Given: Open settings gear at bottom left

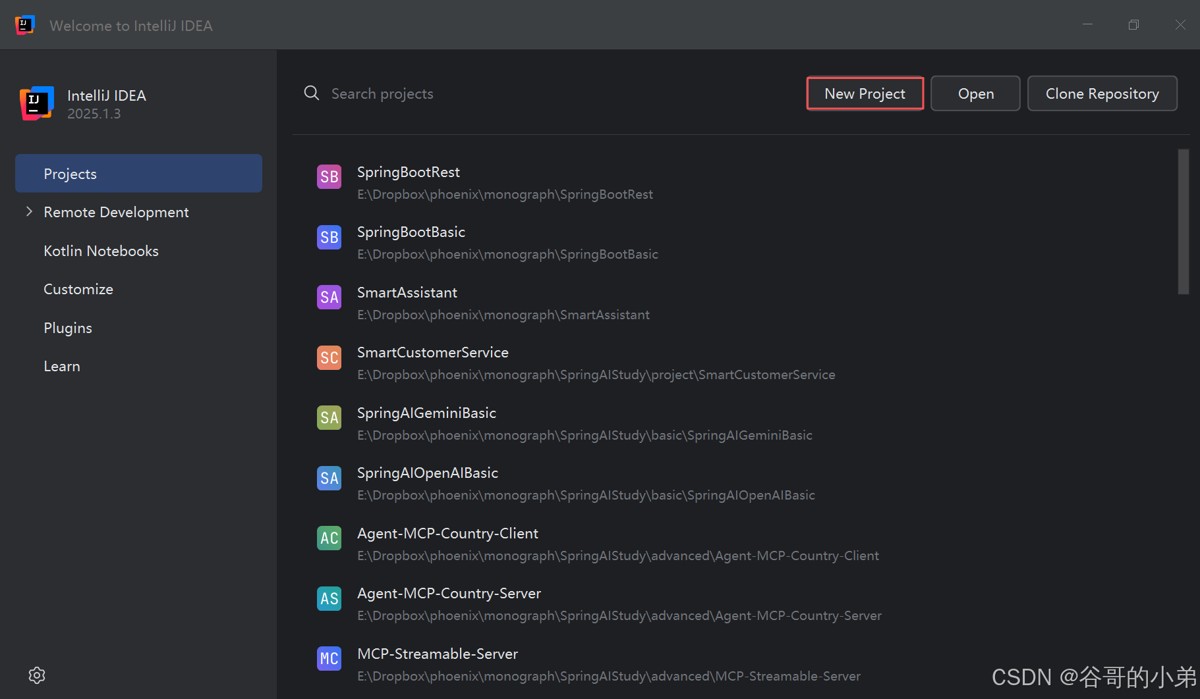Looking at the screenshot, I should point(37,675).
